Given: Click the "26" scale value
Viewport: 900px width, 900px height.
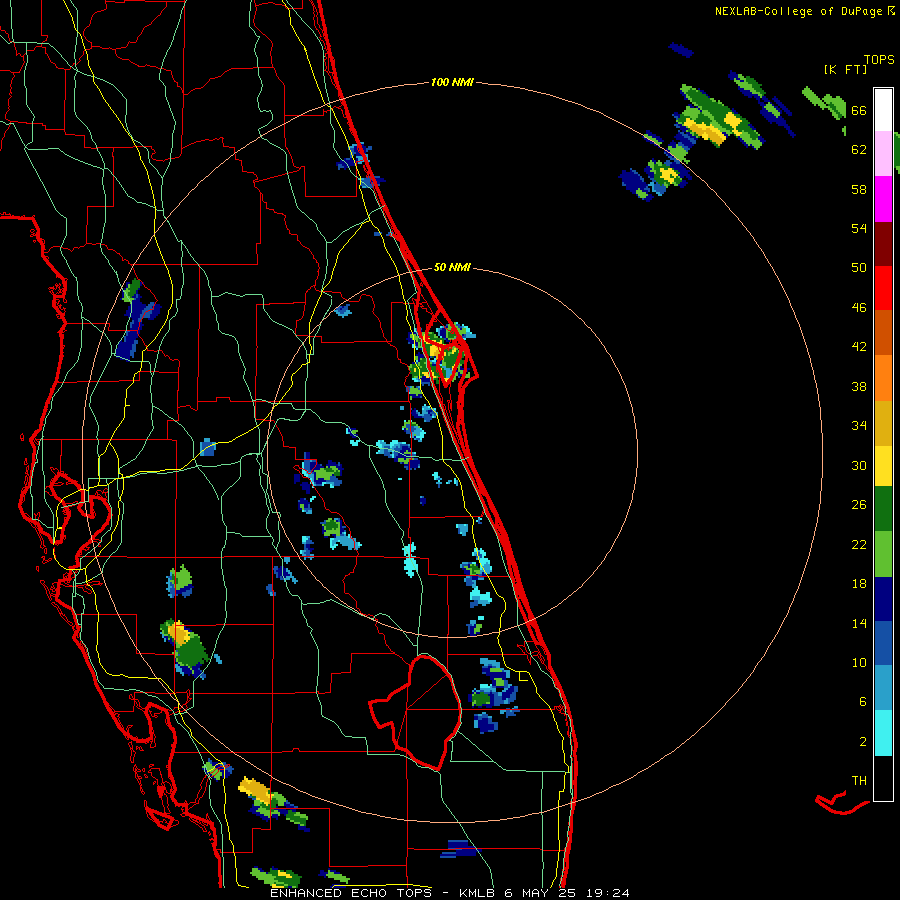Looking at the screenshot, I should click(x=859, y=505).
